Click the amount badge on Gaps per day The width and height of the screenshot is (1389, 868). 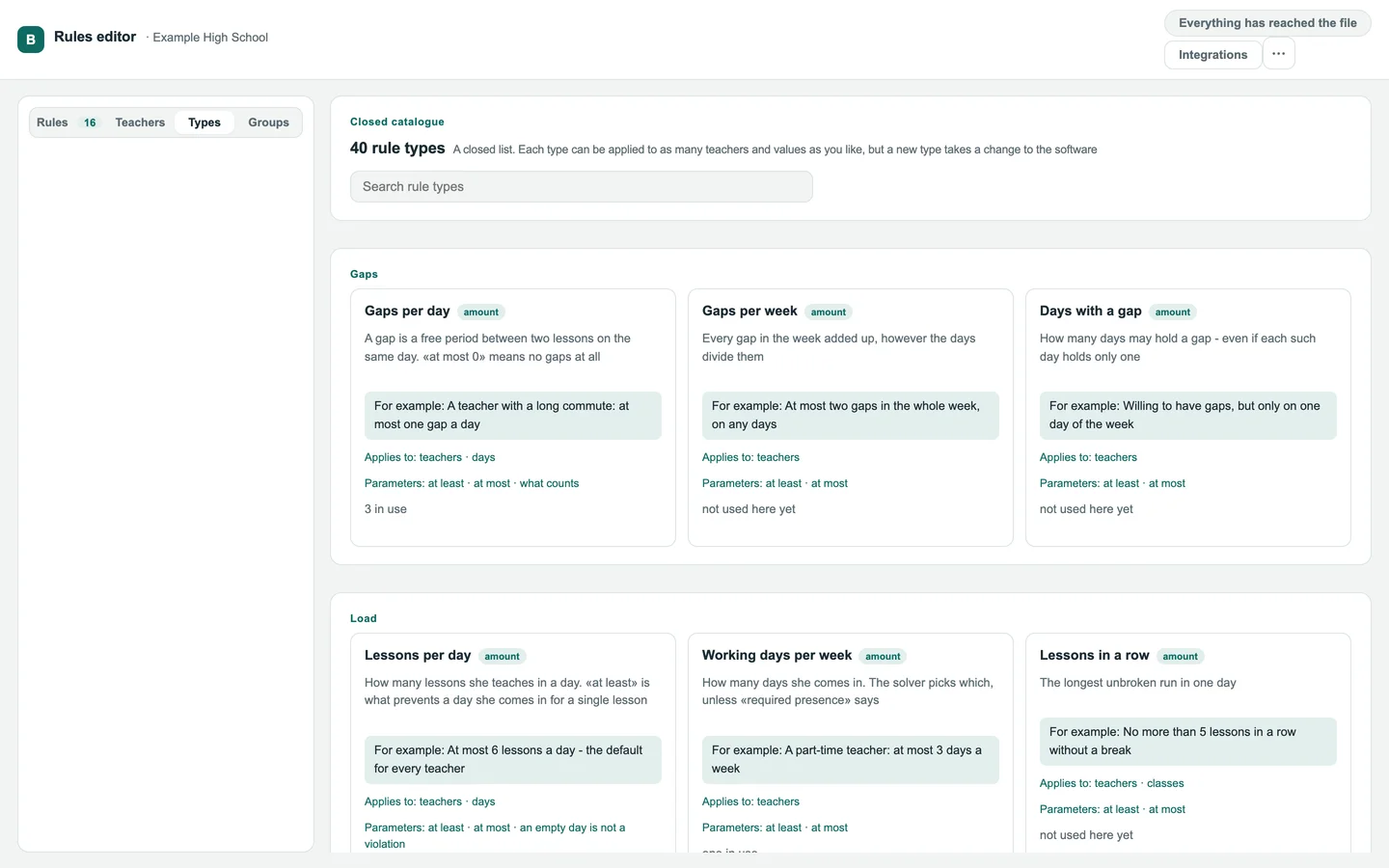[481, 312]
